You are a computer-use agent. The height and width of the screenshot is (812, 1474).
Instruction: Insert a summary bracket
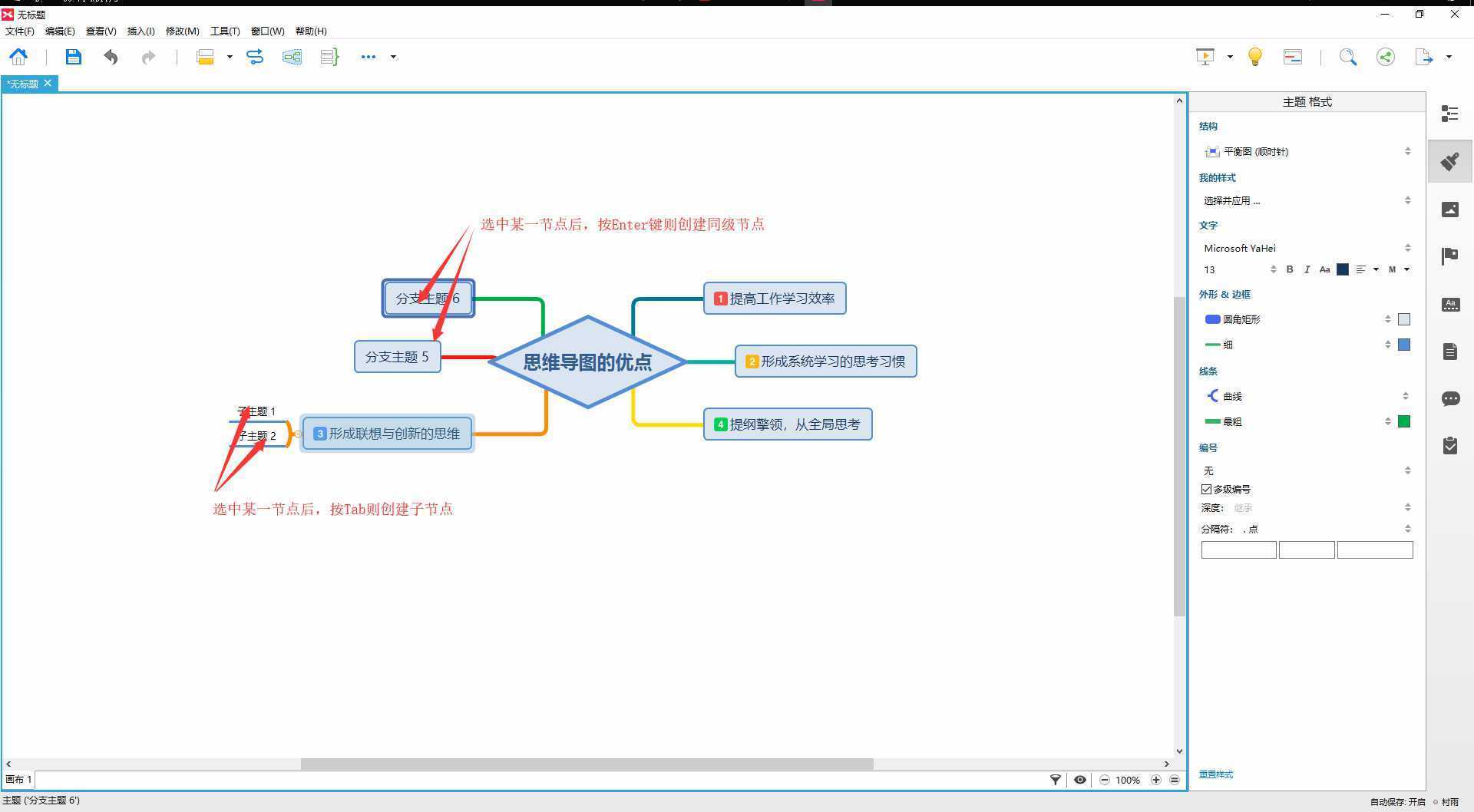(x=329, y=57)
